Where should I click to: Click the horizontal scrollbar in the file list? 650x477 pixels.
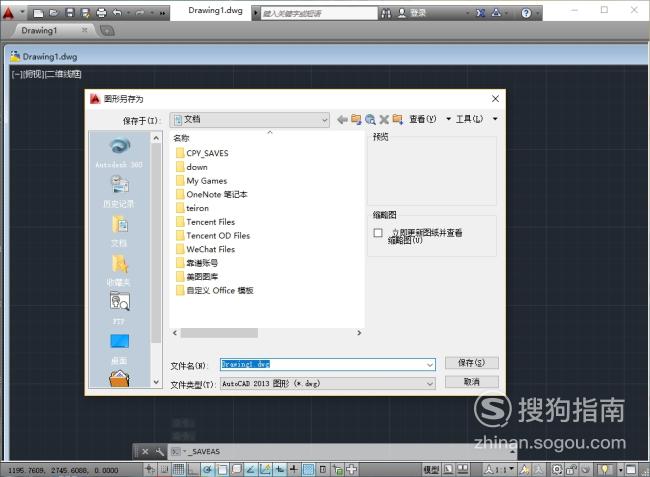click(x=219, y=333)
